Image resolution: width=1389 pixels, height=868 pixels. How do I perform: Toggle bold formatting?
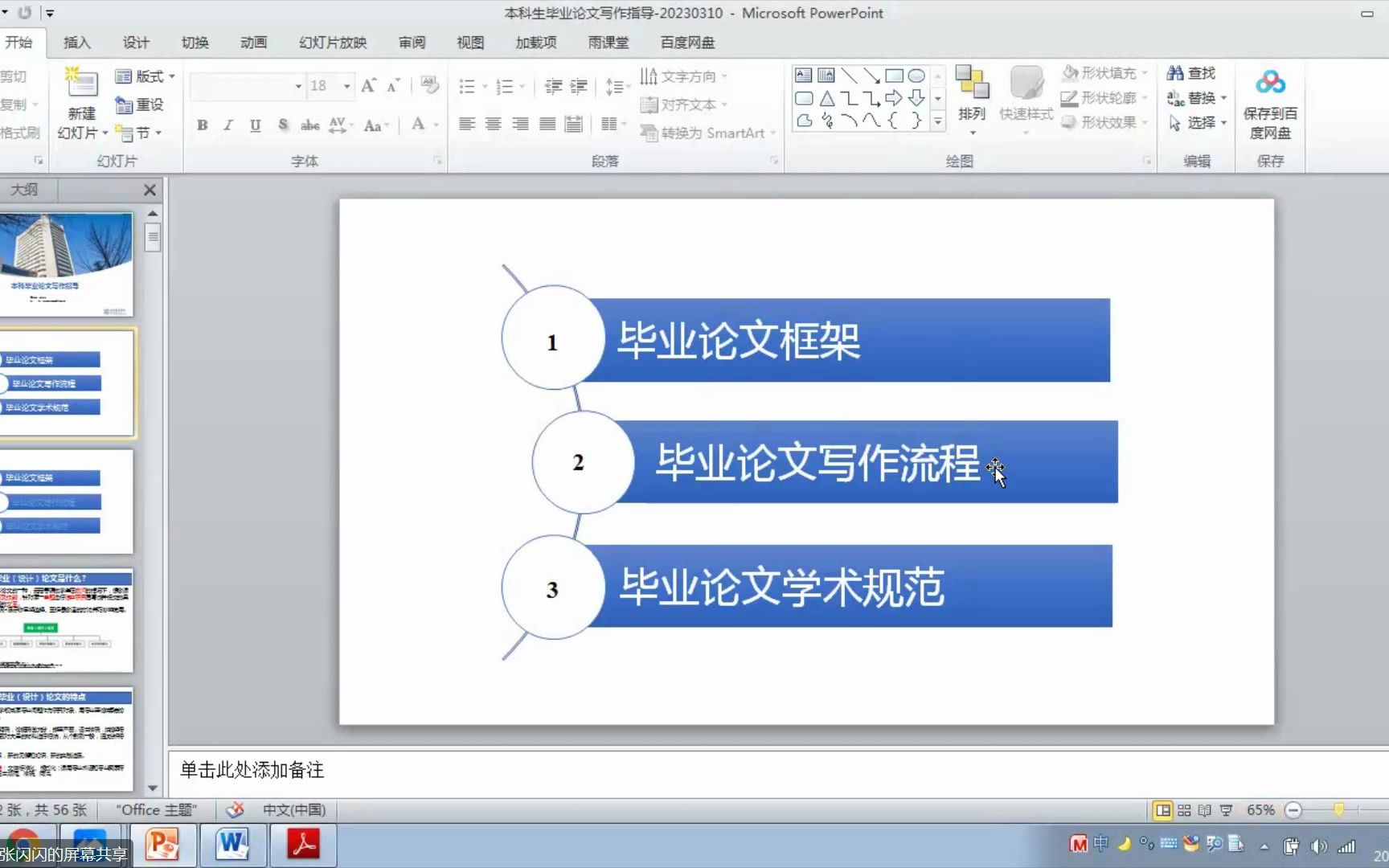[x=202, y=125]
